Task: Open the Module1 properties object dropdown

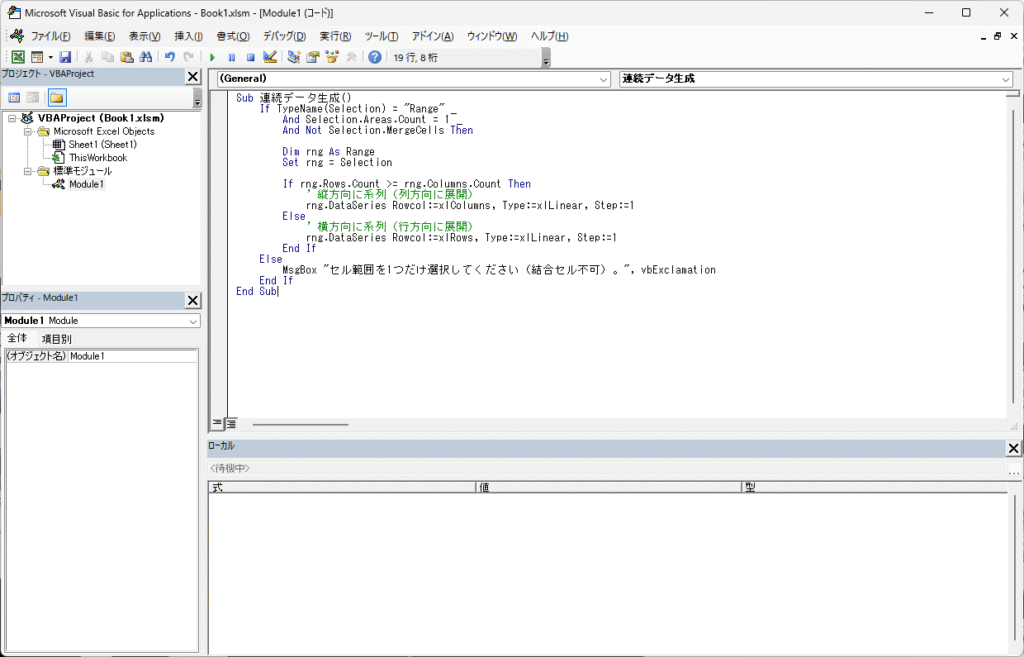Action: click(193, 321)
